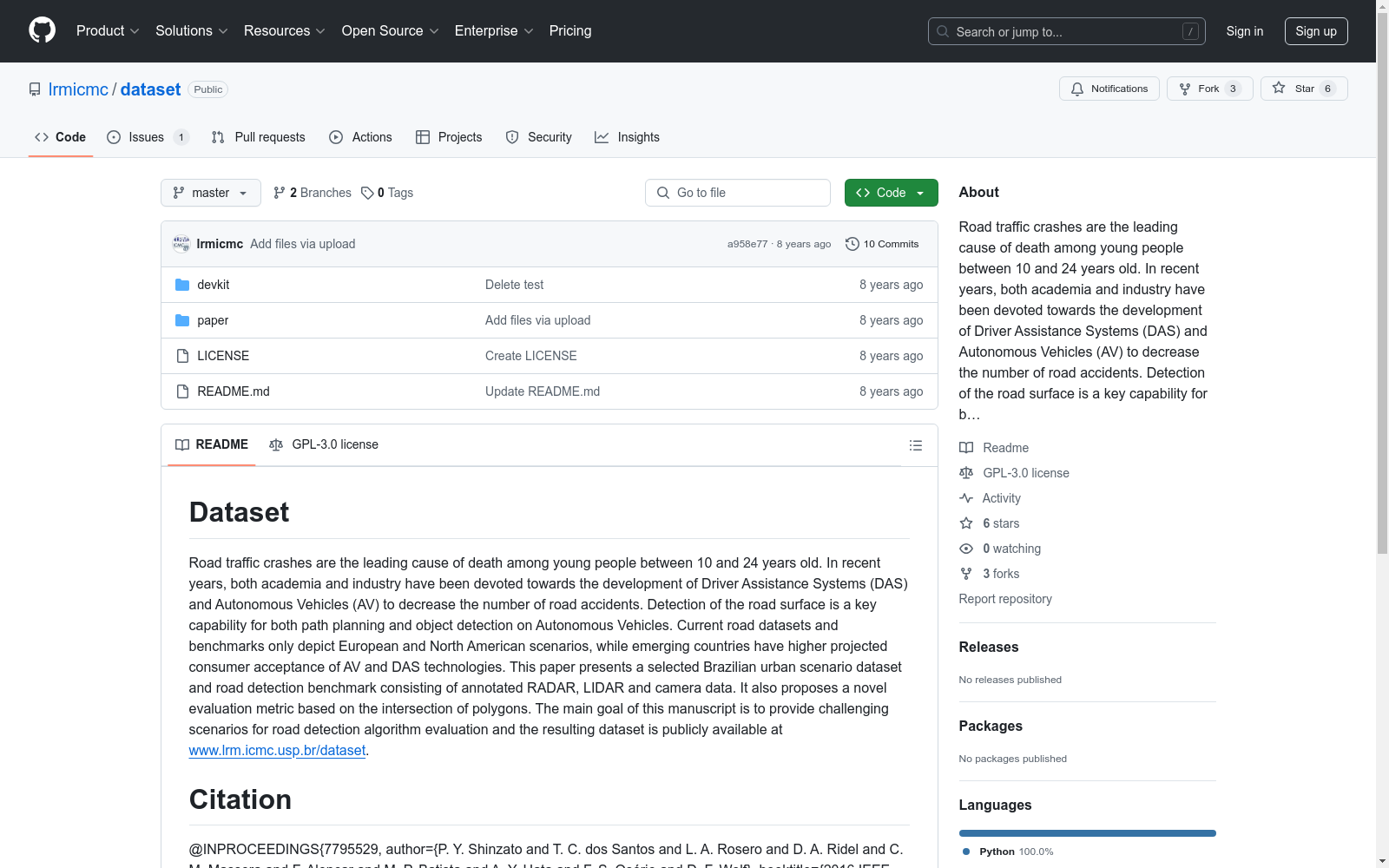Open the 'Create LICENSE' commit message

(x=530, y=356)
